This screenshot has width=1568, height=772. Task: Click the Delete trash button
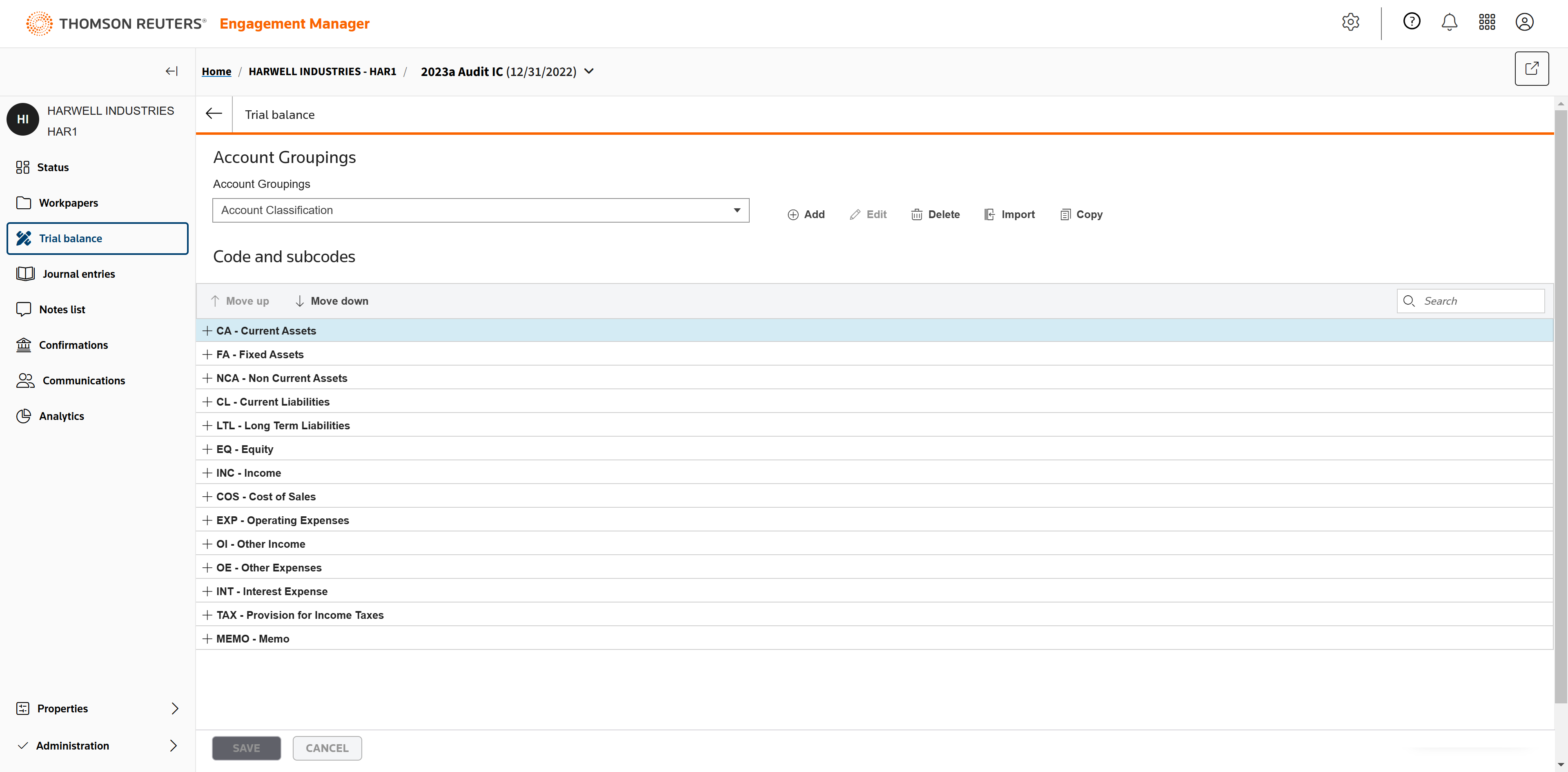pos(935,214)
